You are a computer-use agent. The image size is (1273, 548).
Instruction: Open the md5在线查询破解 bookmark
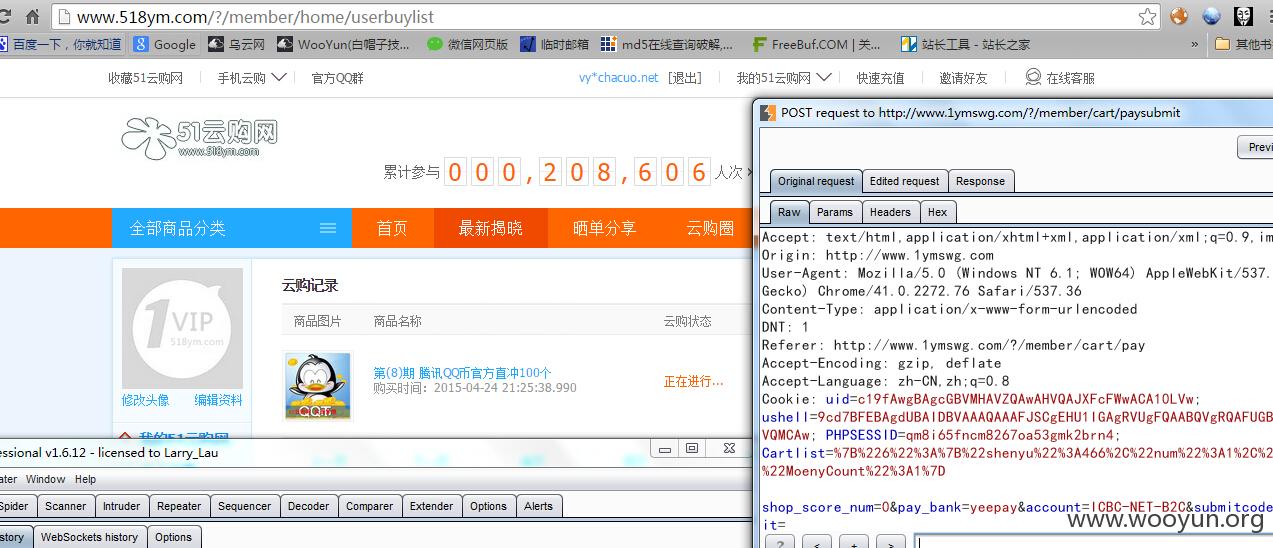pos(666,44)
